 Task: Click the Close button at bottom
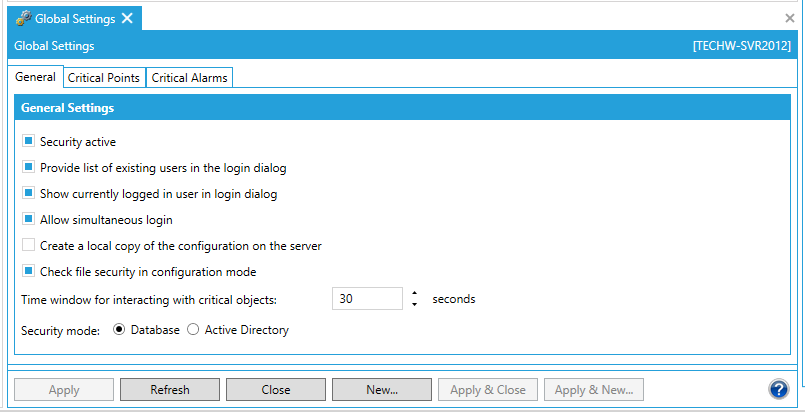pos(276,390)
